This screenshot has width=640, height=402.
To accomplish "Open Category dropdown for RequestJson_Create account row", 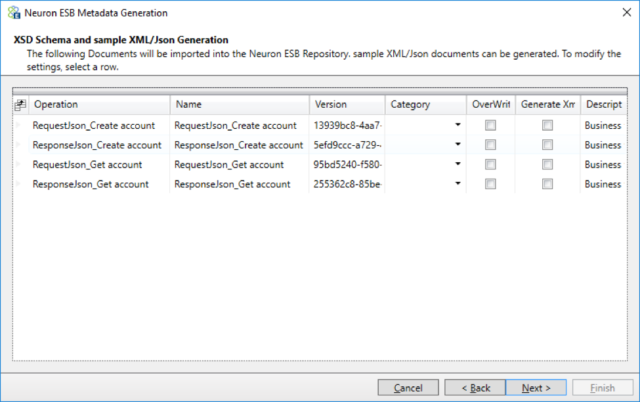I will coord(458,125).
